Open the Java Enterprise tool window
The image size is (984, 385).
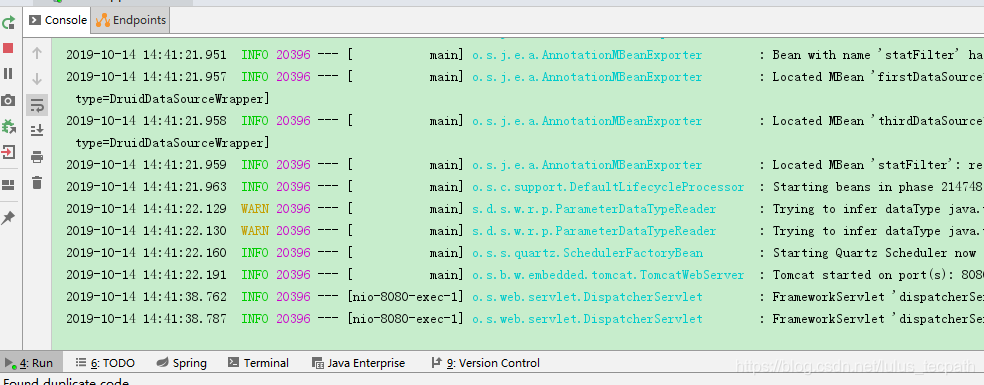point(358,363)
